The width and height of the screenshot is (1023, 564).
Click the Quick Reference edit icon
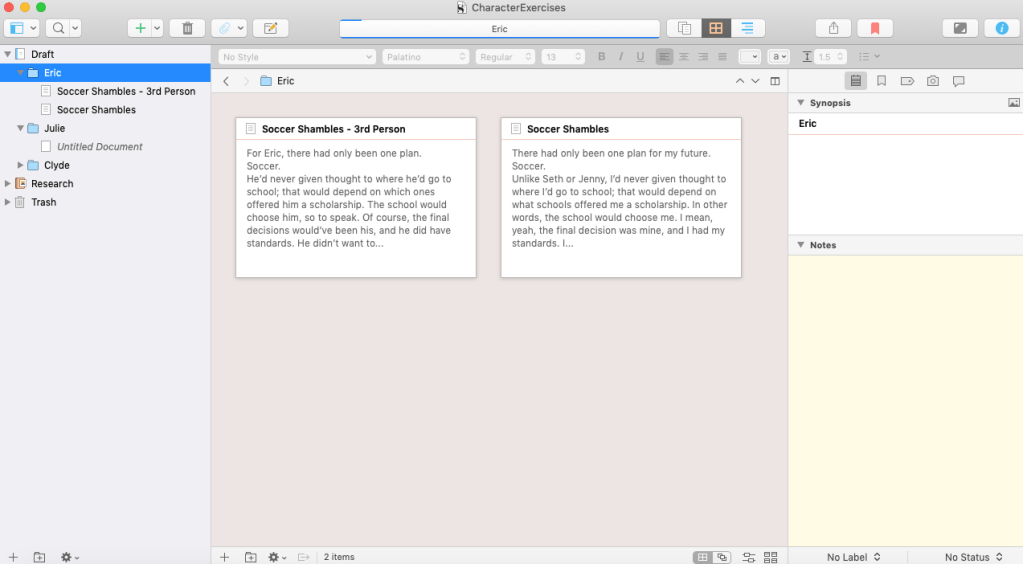pyautogui.click(x=270, y=28)
